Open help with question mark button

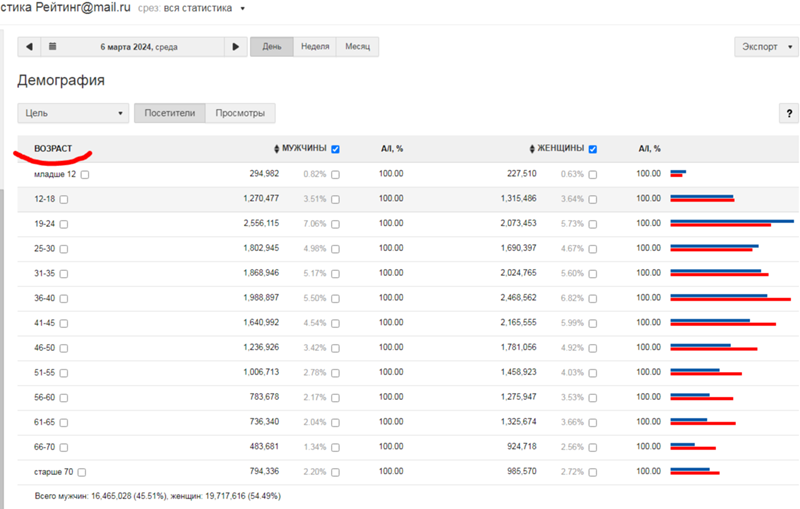point(789,114)
